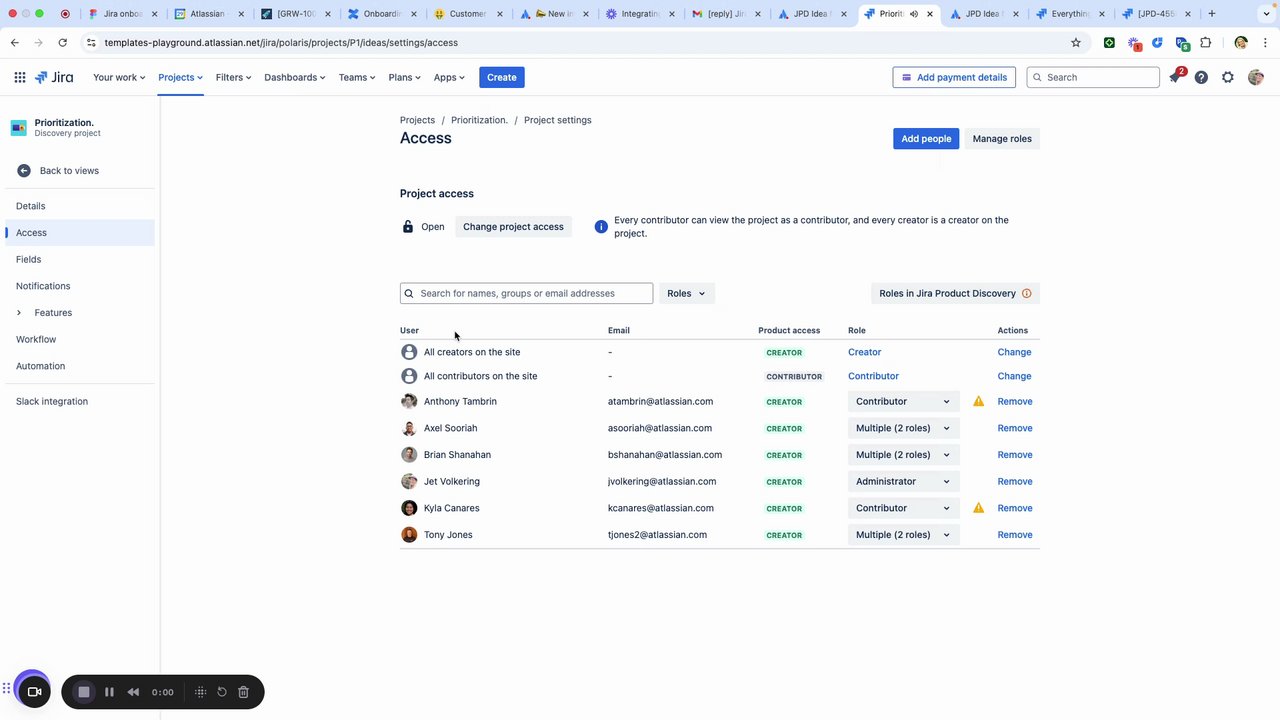Open Automation in project settings sidebar
The width and height of the screenshot is (1280, 720).
click(x=78, y=366)
